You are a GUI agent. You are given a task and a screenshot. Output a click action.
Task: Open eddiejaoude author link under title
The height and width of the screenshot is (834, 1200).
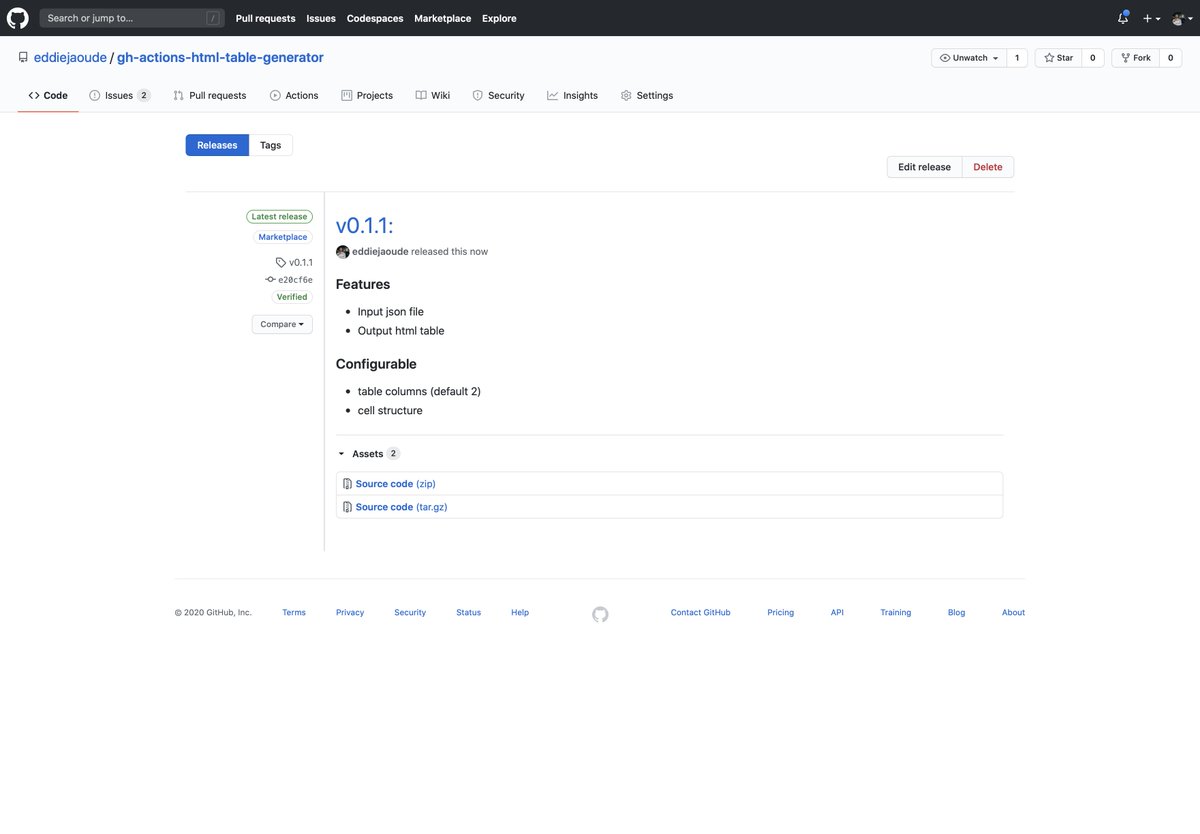coord(380,252)
